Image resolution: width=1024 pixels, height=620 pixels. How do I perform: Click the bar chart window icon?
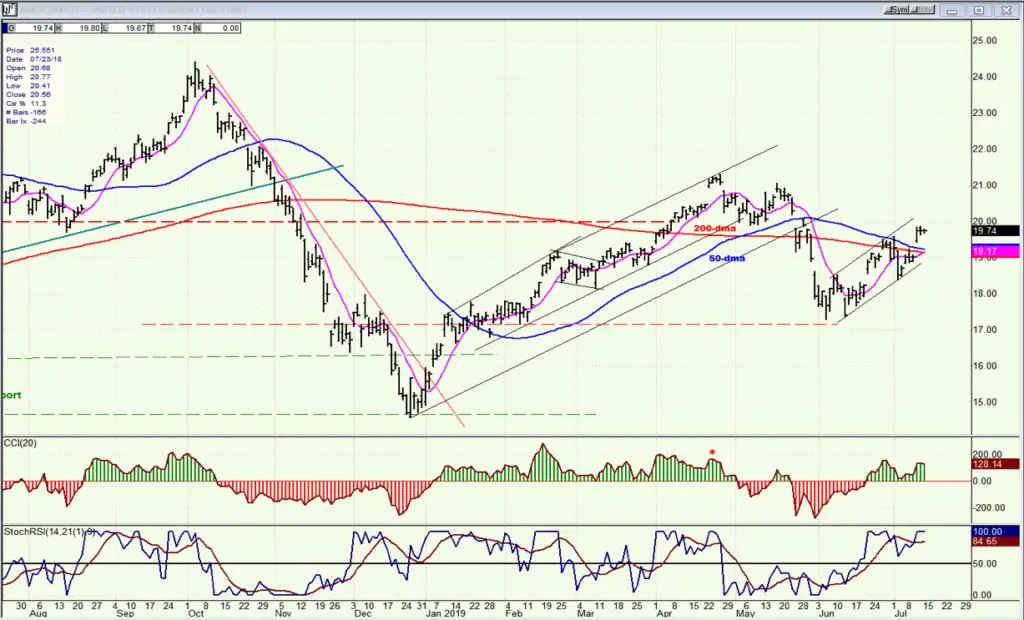pyautogui.click(x=8, y=10)
